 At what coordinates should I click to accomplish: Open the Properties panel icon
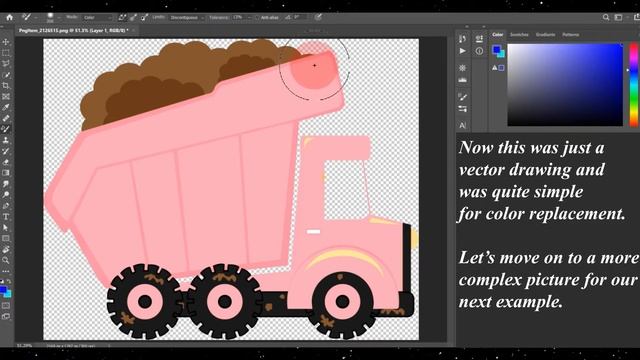pyautogui.click(x=479, y=39)
